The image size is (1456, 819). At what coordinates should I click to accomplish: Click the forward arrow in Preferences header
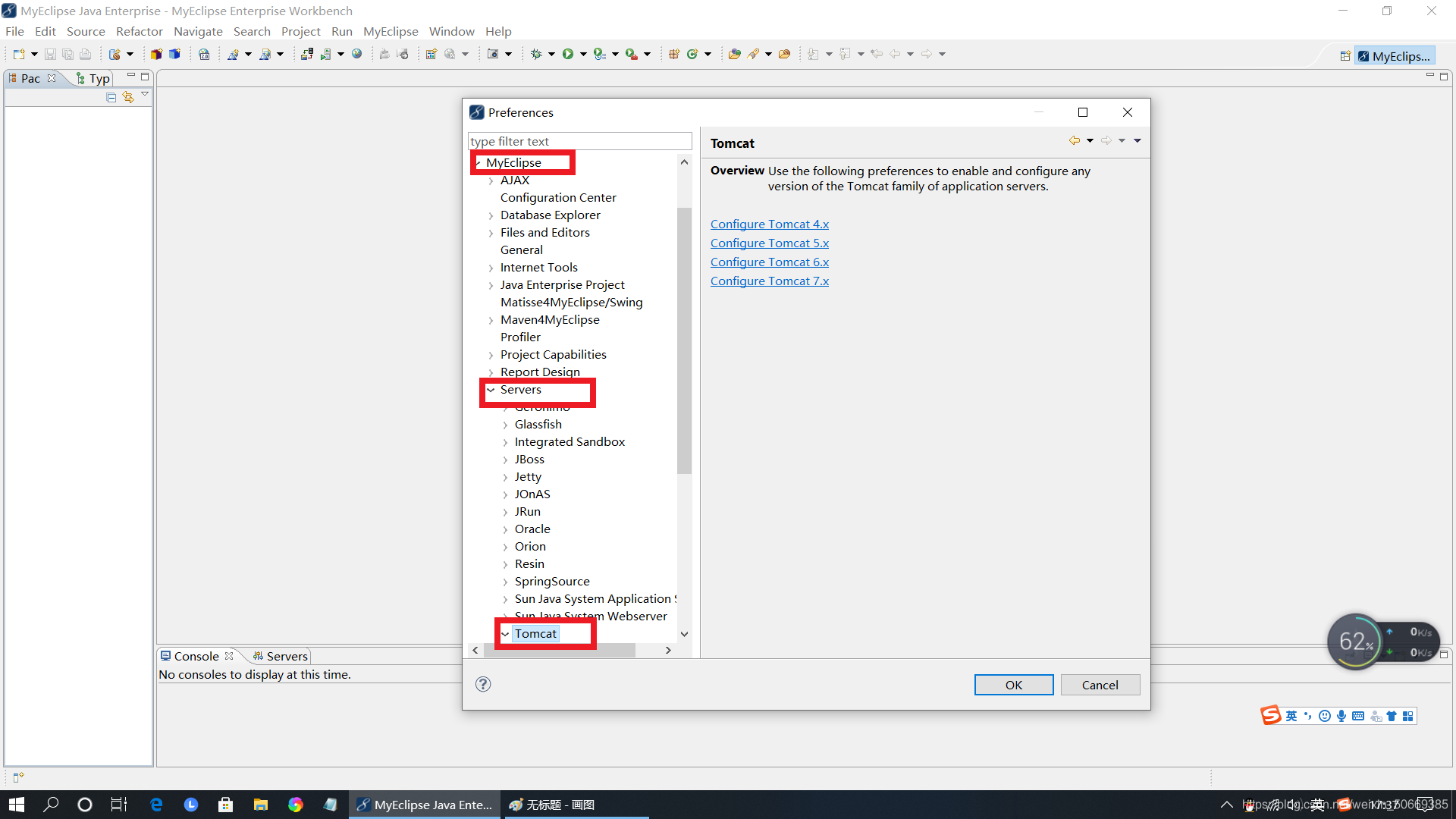click(1106, 140)
